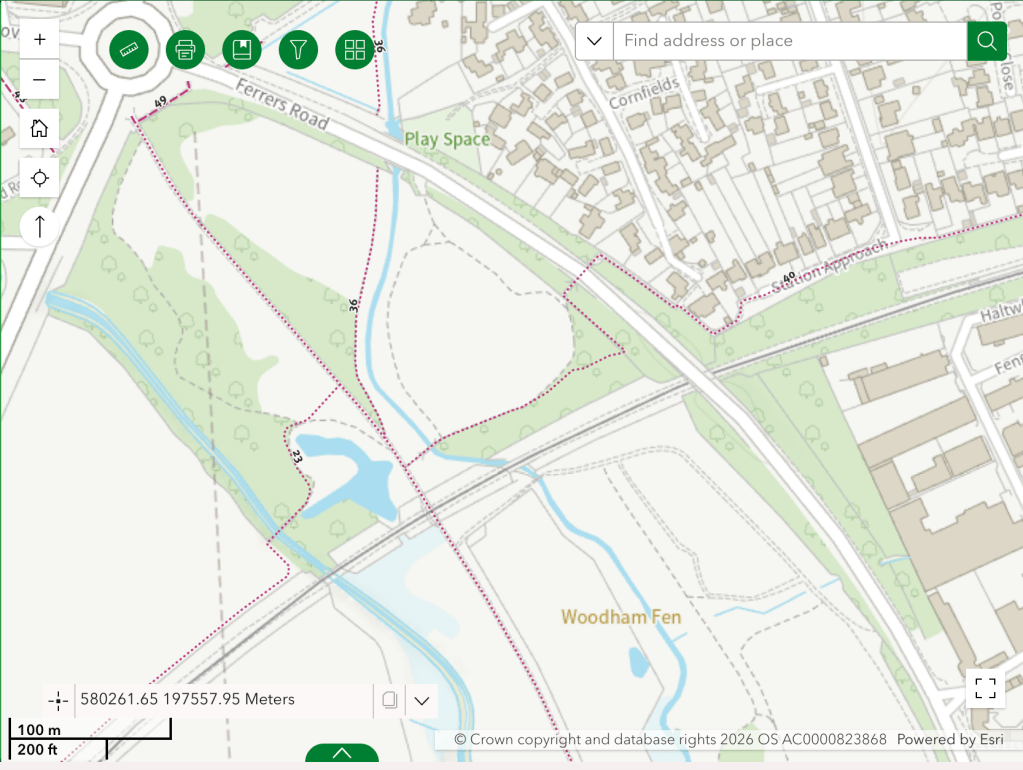Zoom in with the plus button
Viewport: 1023px width, 770px height.
click(x=40, y=40)
